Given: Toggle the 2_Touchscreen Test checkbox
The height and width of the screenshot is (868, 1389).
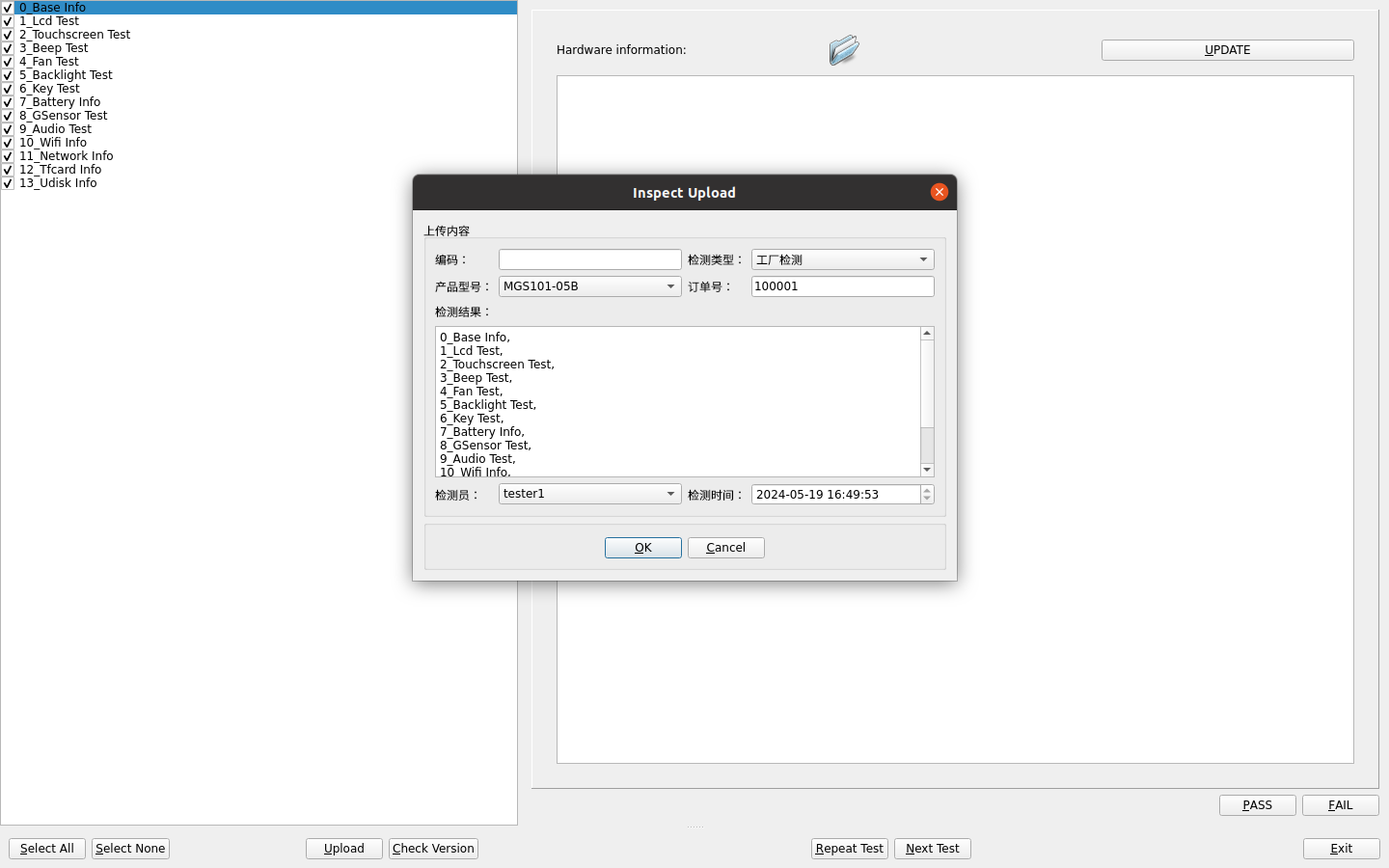Looking at the screenshot, I should (x=8, y=35).
